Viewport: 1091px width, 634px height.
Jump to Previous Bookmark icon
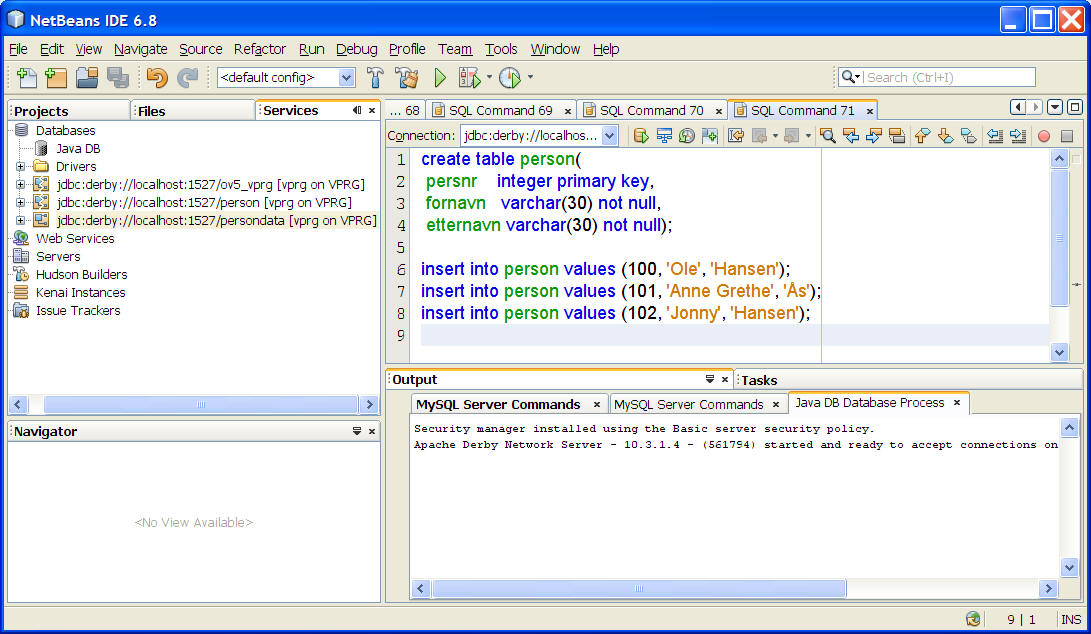coord(922,136)
